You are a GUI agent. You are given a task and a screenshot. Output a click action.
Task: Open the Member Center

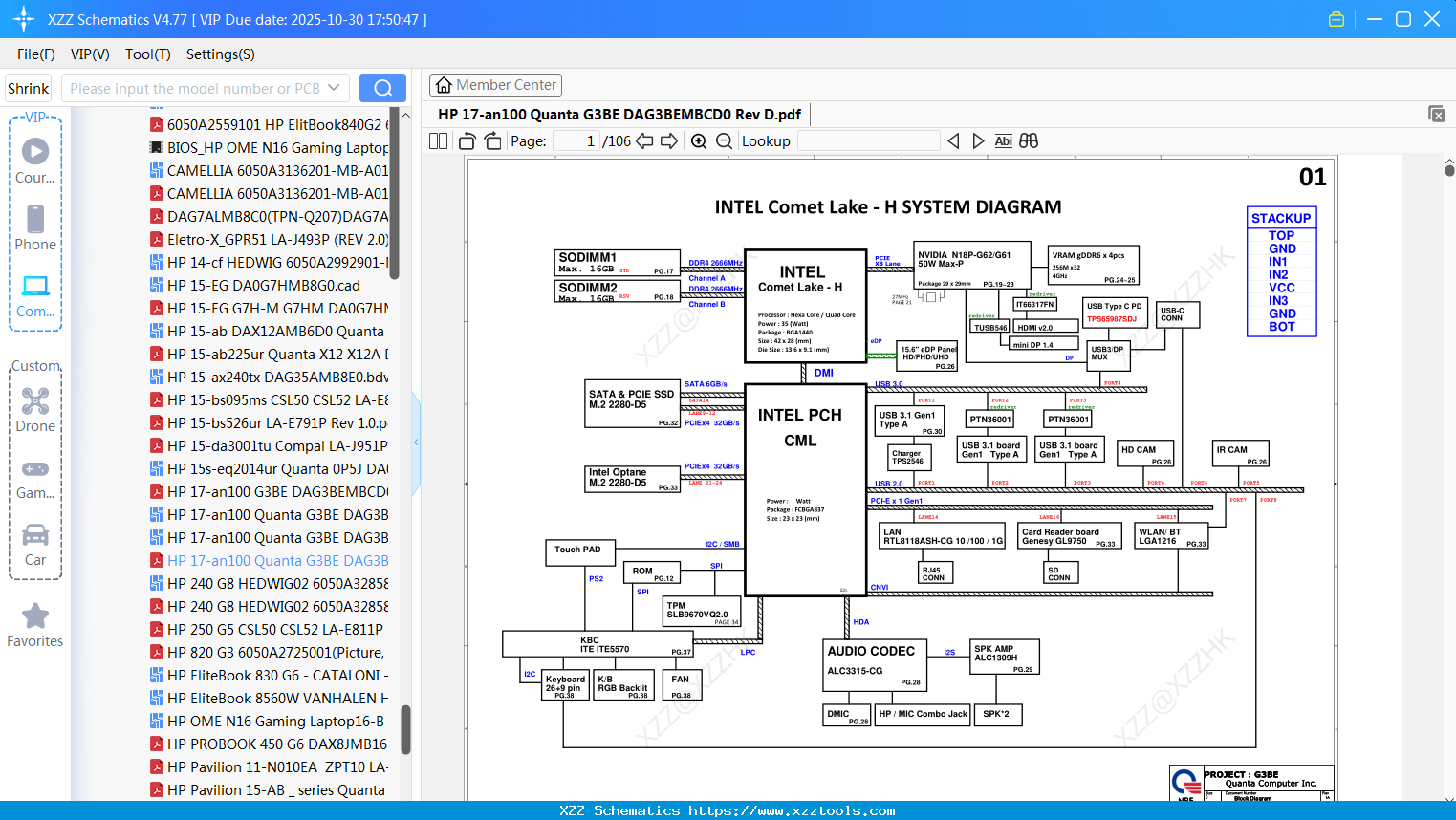[495, 85]
